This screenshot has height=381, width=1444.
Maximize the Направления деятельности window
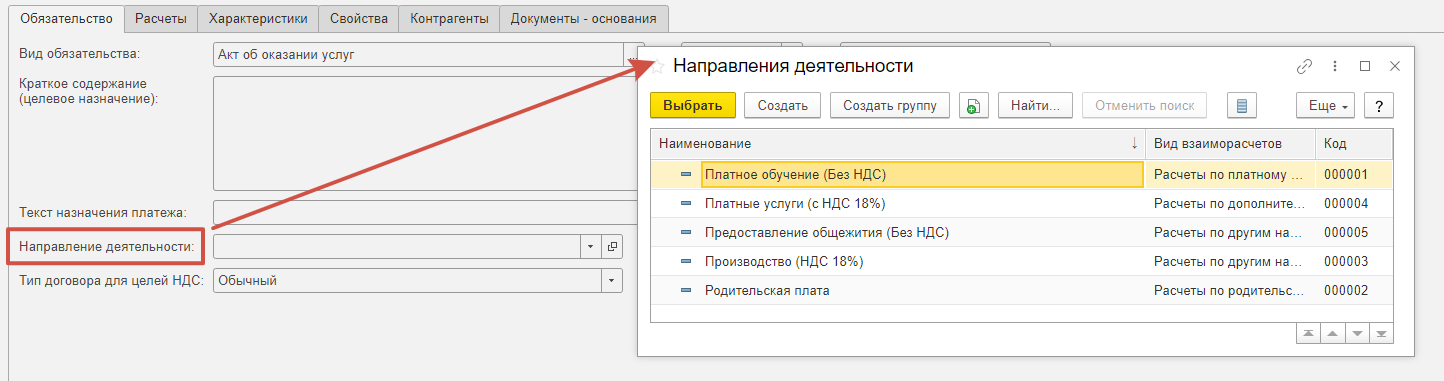1365,66
